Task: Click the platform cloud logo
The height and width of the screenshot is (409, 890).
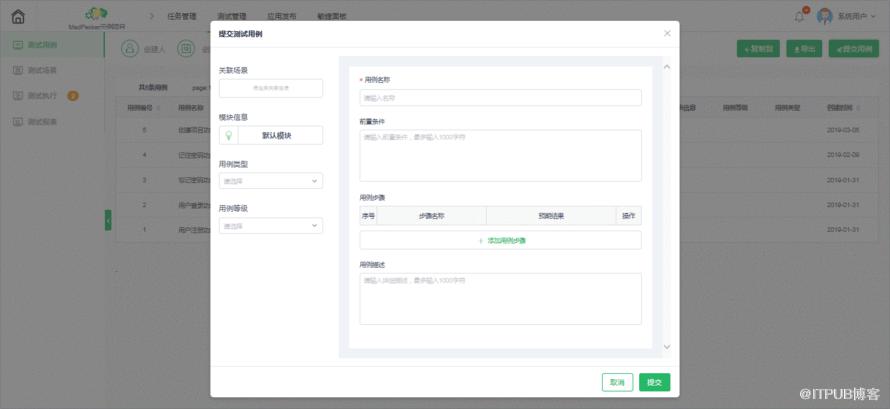Action: coord(96,14)
